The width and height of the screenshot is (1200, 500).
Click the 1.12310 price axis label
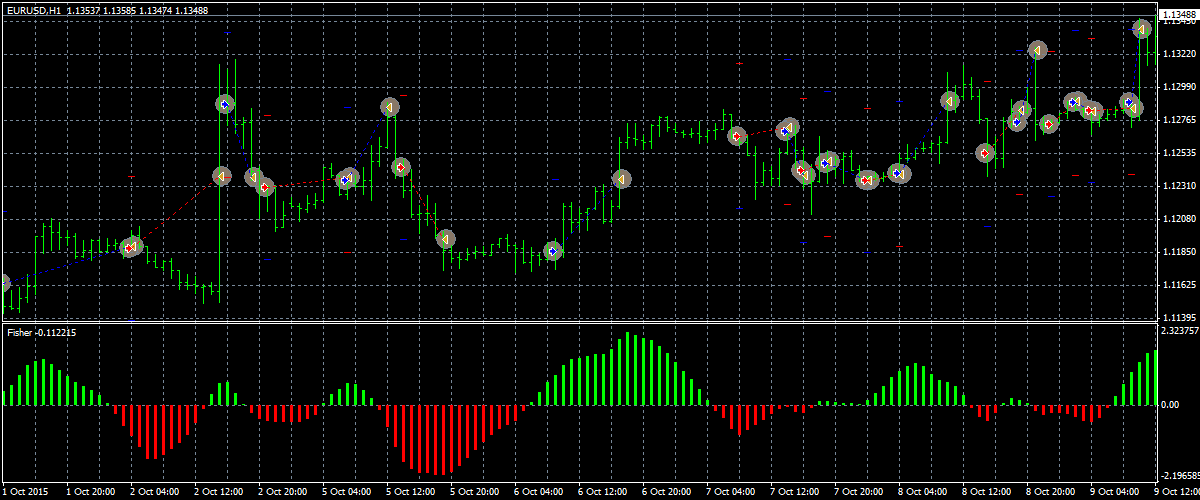[x=1178, y=185]
